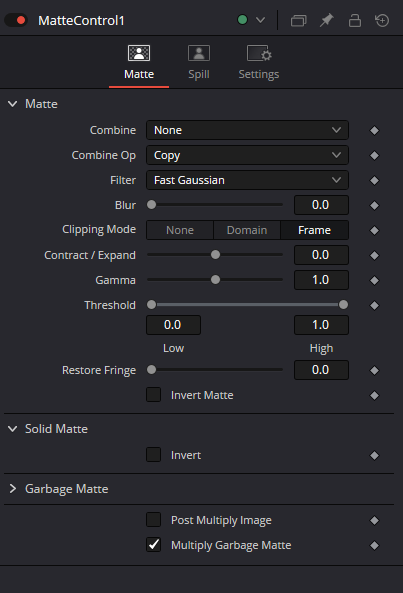Click the Blur keyframe diamond
The width and height of the screenshot is (403, 593).
tap(374, 205)
